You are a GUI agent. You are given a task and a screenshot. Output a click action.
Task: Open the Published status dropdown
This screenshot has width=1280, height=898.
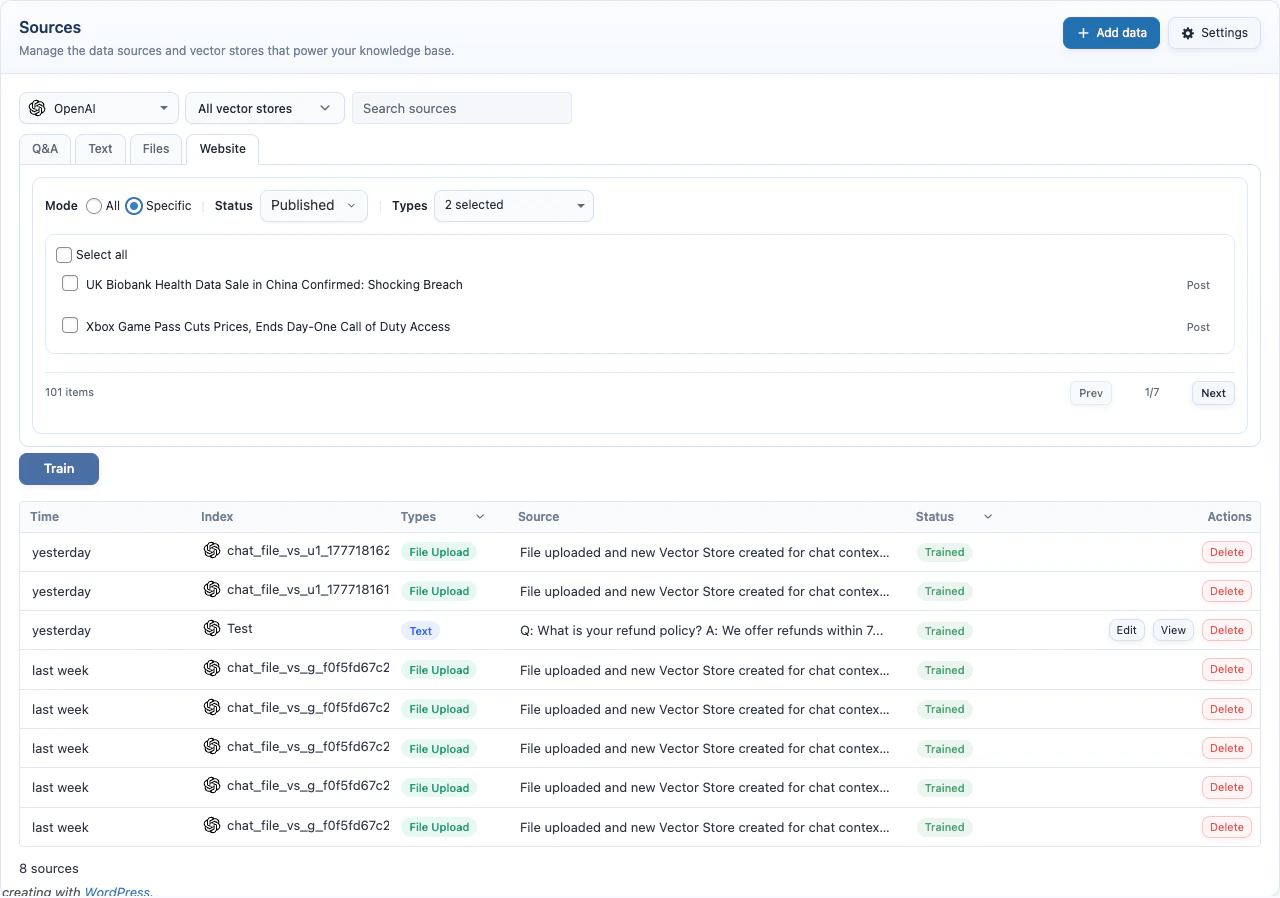313,205
